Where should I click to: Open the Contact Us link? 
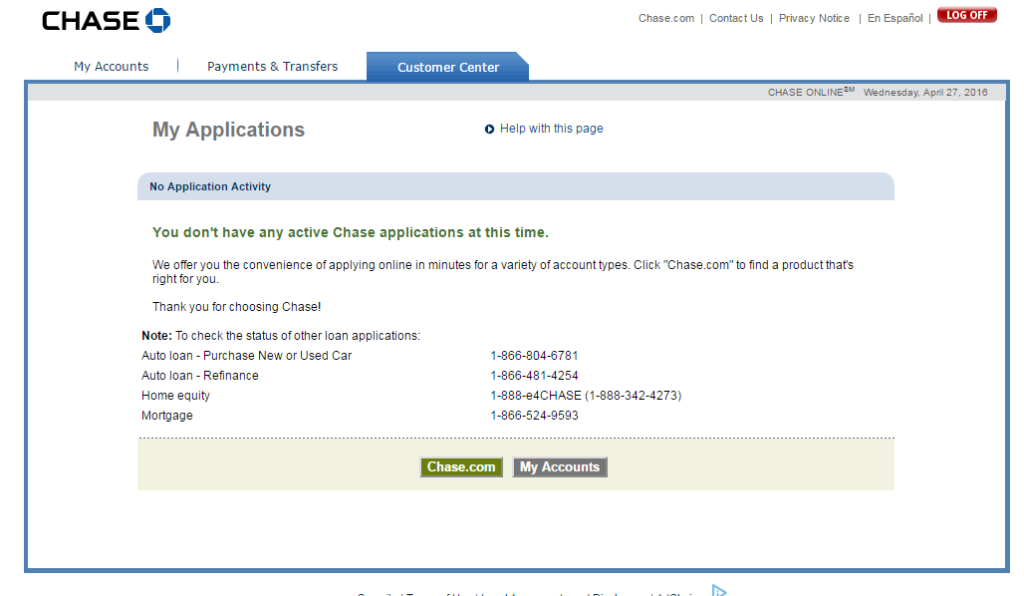[736, 18]
